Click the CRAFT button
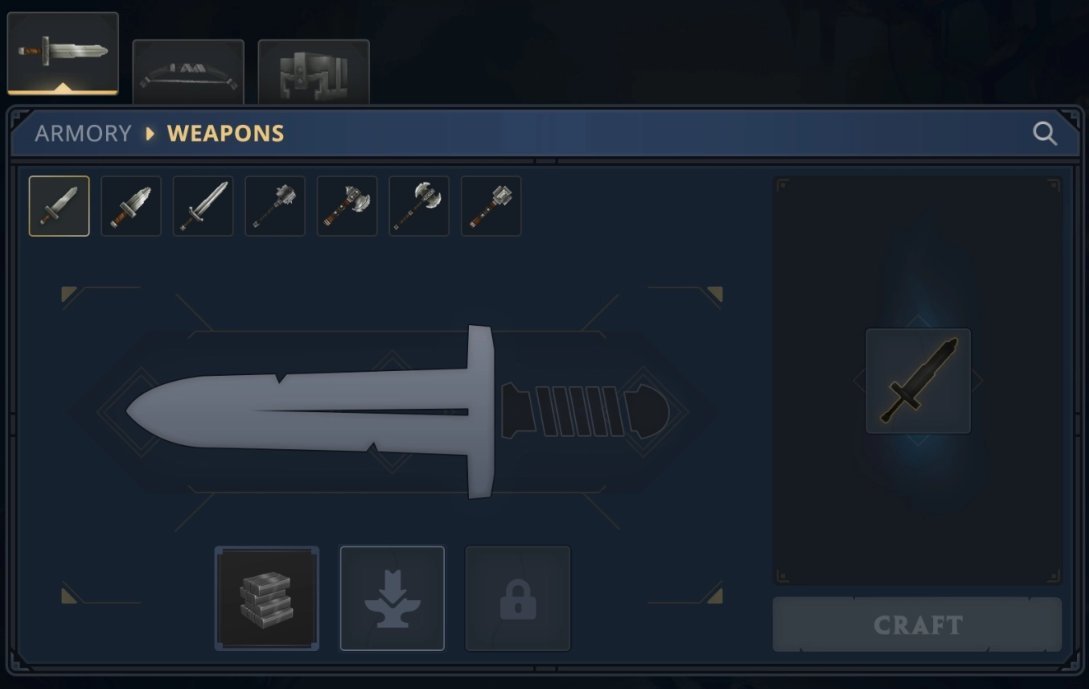Viewport: 1089px width, 689px height. point(917,624)
